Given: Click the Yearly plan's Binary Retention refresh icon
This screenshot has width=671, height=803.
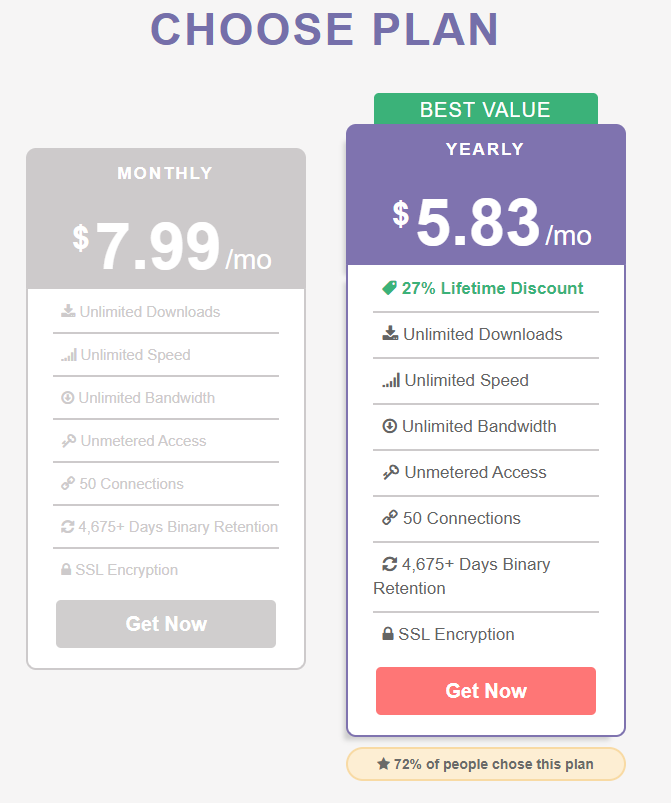Looking at the screenshot, I should pos(391,564).
